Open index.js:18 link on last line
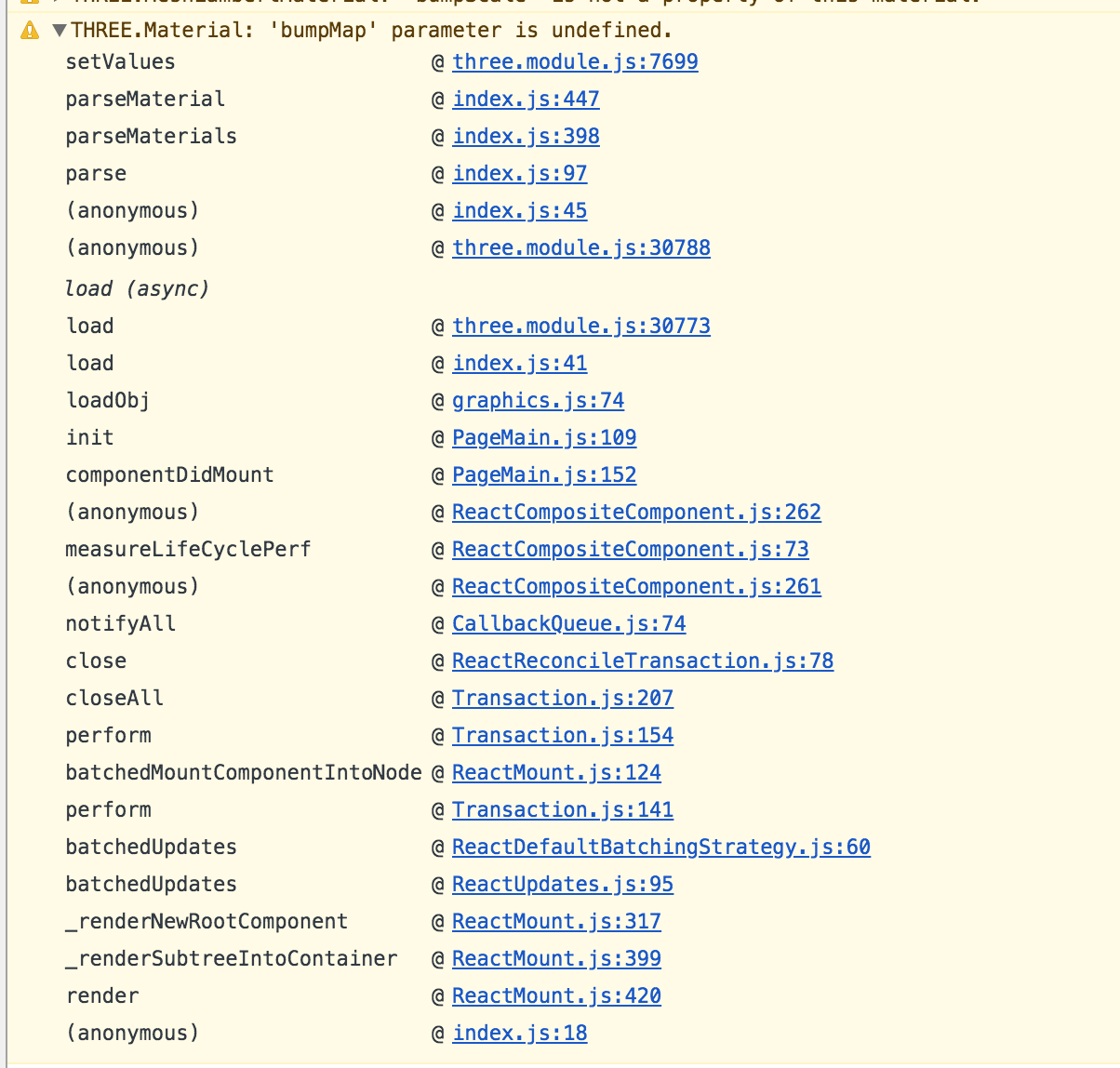 (519, 1033)
